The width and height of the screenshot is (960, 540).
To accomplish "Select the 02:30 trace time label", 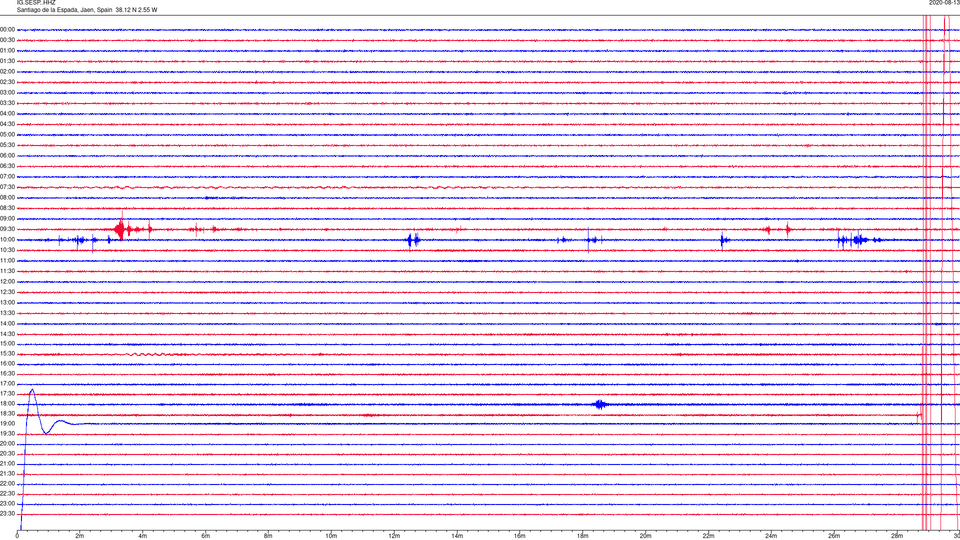I will (x=7, y=82).
